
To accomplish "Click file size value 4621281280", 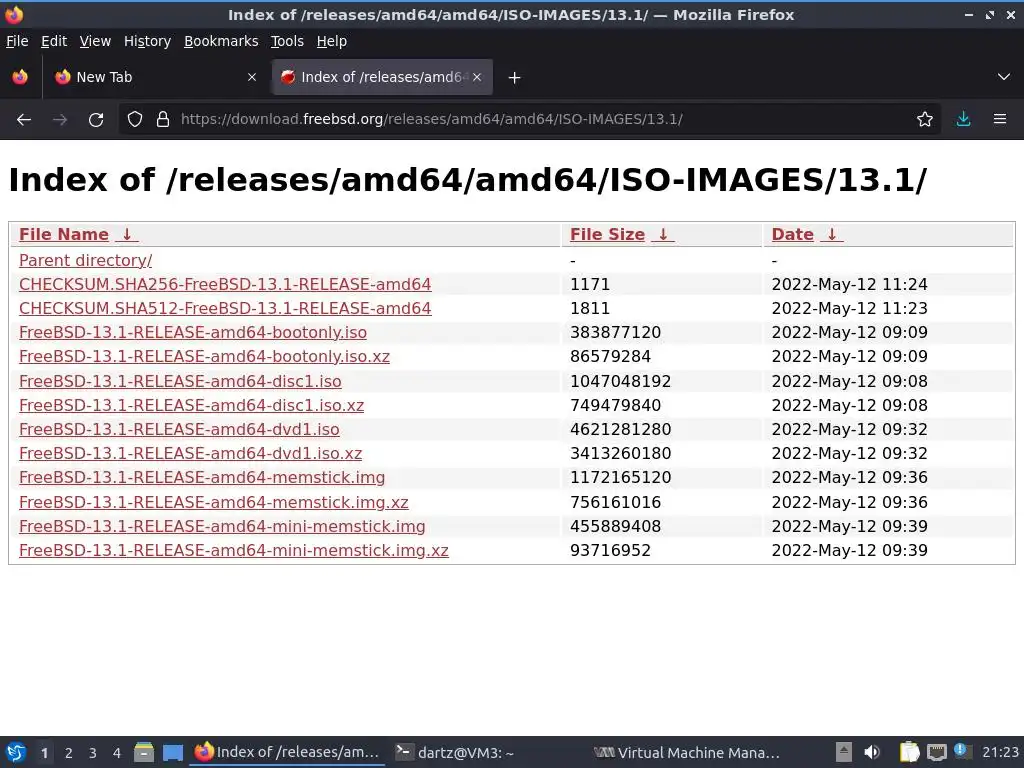I will (620, 430).
